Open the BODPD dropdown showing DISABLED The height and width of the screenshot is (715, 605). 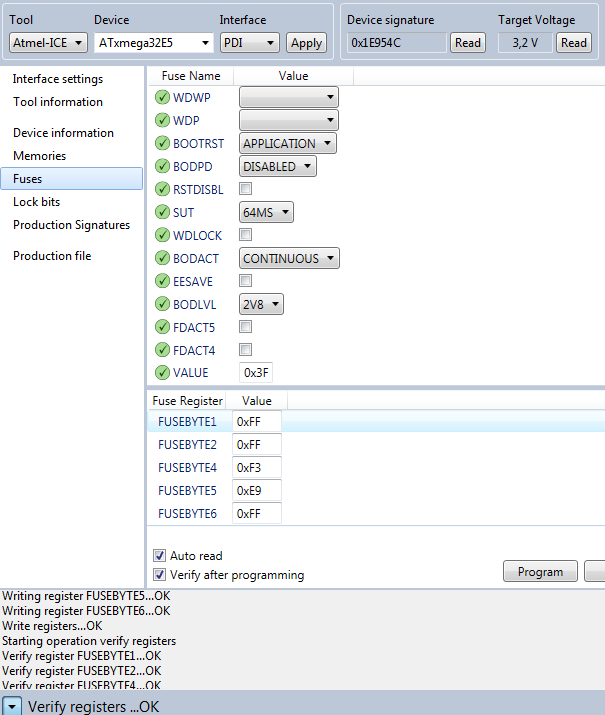pos(278,166)
